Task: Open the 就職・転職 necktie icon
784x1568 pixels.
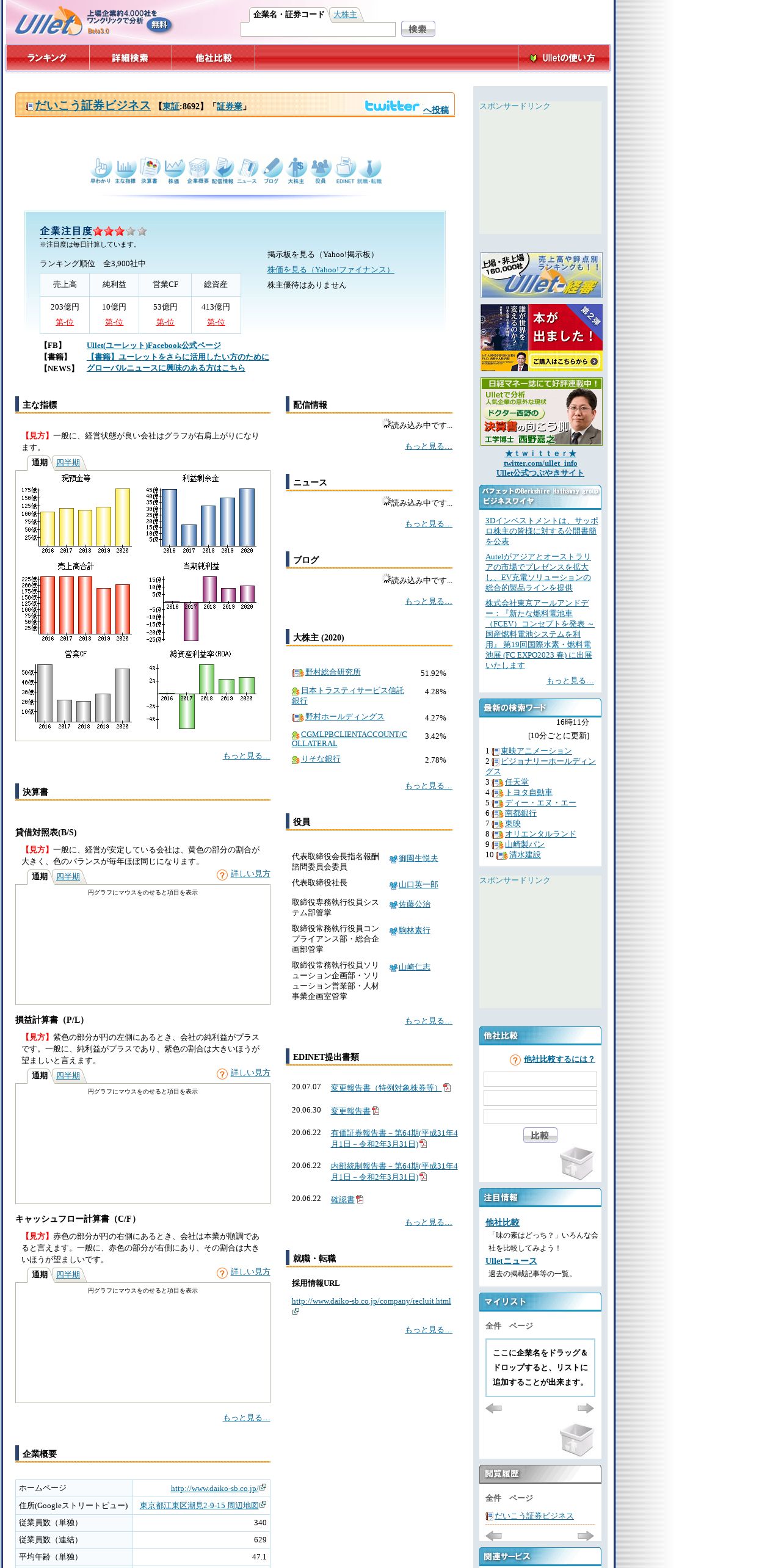Action: [369, 170]
